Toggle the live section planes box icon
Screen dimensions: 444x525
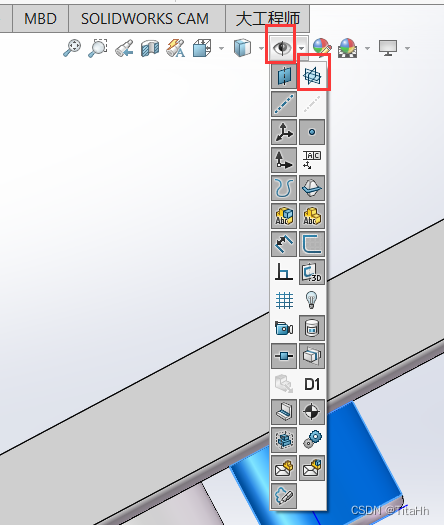tap(312, 356)
